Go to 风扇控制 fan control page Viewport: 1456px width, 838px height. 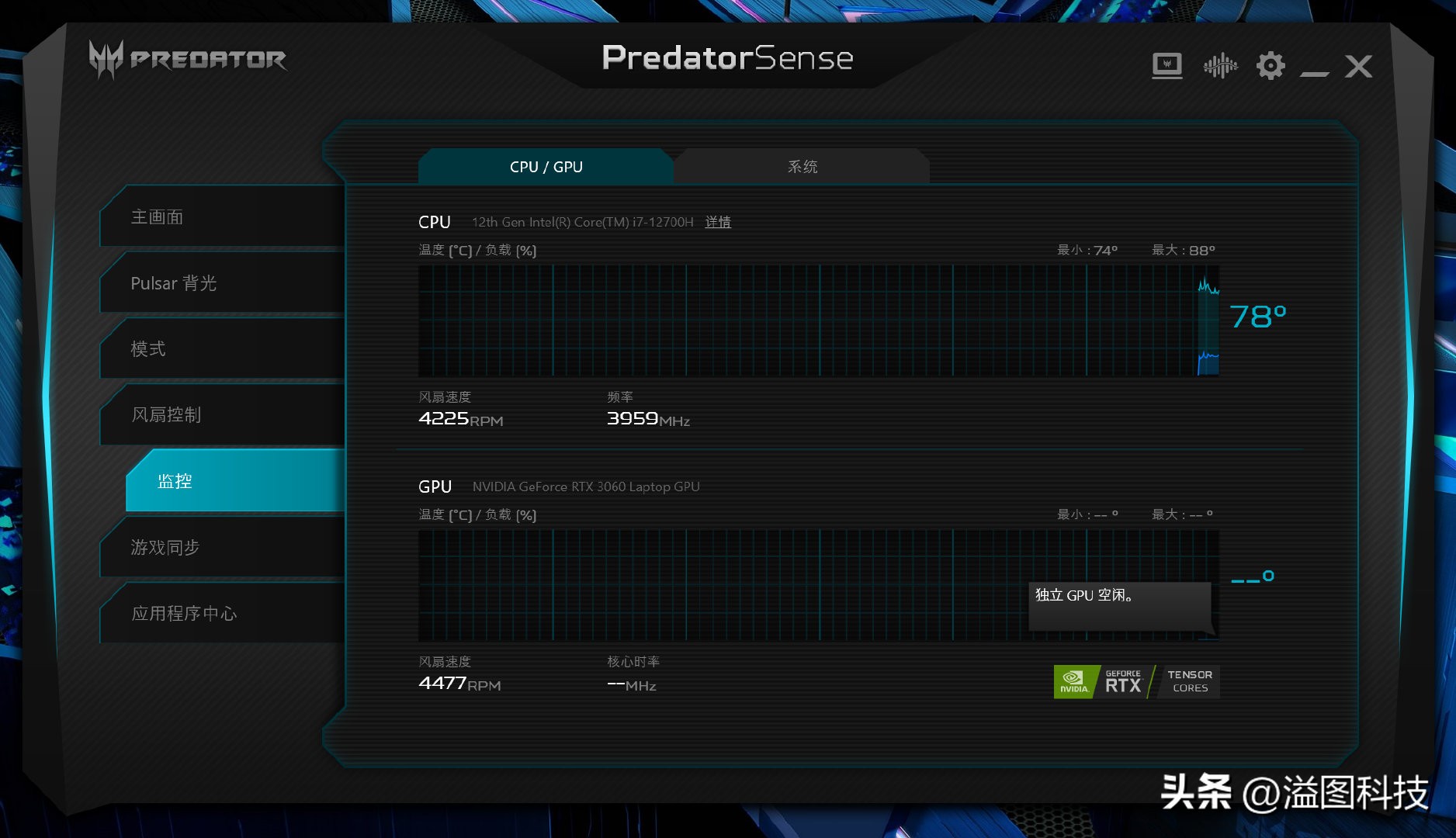click(x=222, y=415)
